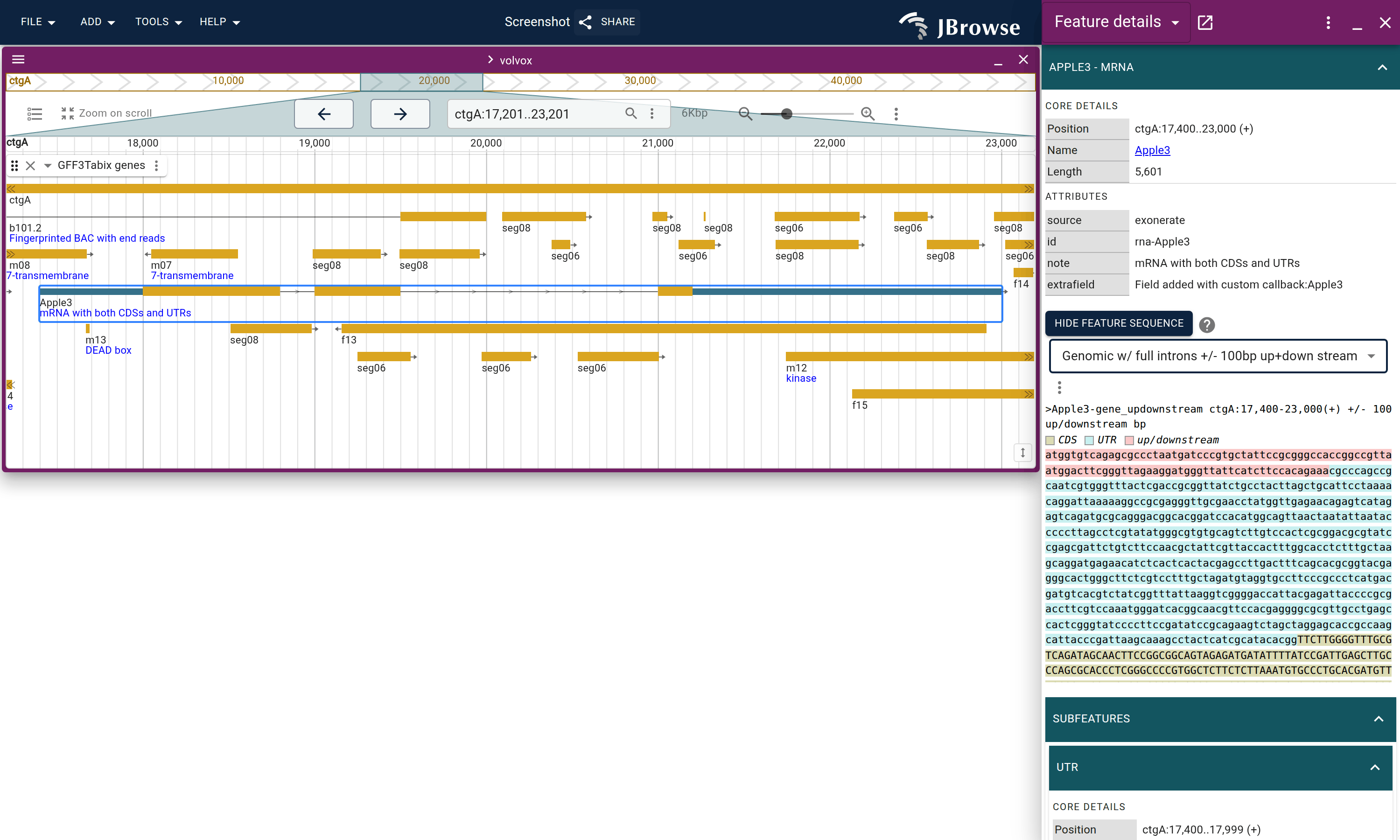Click HIDE FEATURE SEQUENCE button
Image resolution: width=1400 pixels, height=840 pixels.
[x=1118, y=323]
